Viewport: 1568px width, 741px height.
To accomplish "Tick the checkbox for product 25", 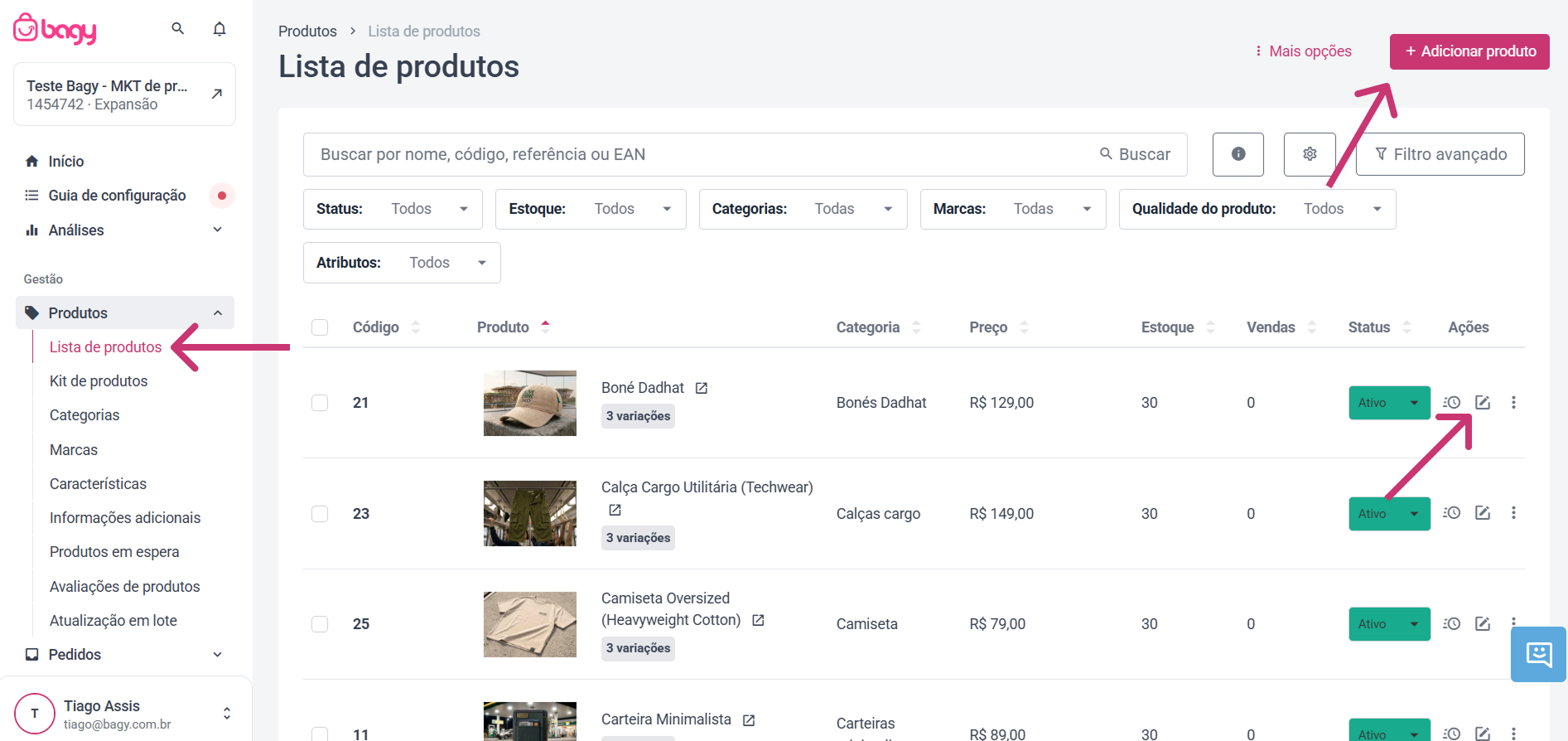I will pyautogui.click(x=320, y=624).
